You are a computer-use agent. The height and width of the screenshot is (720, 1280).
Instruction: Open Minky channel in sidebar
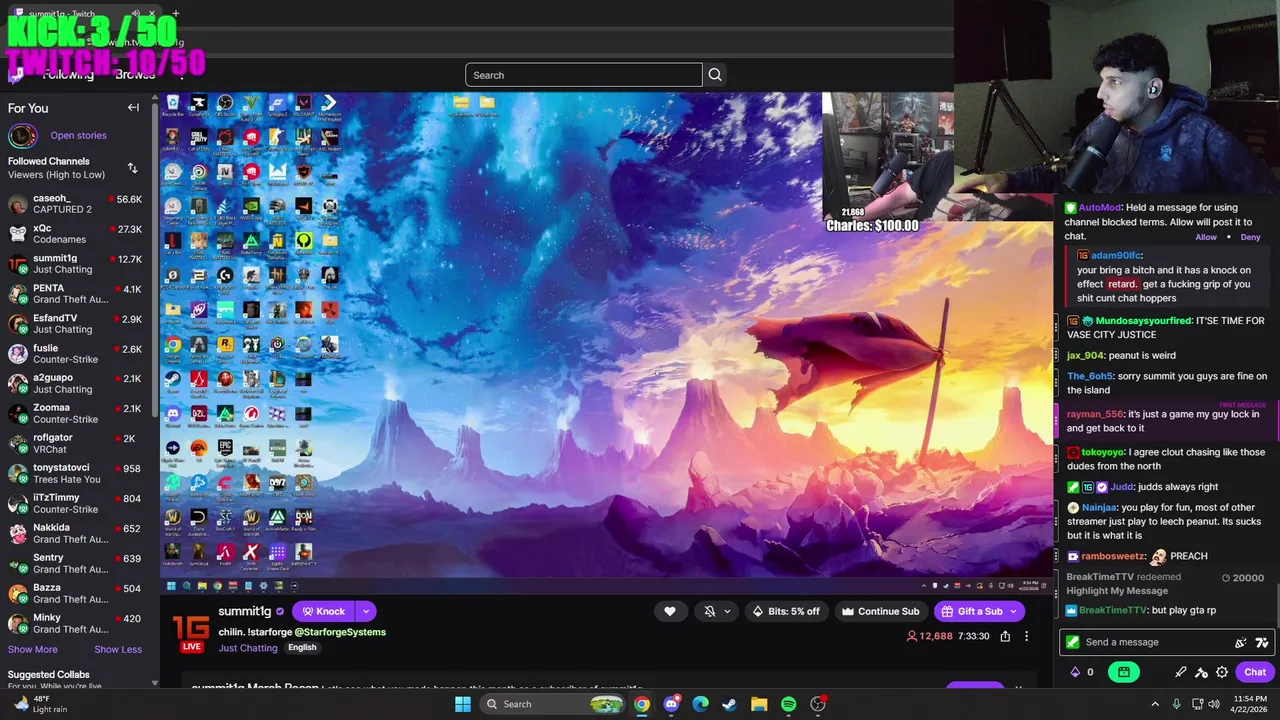pyautogui.click(x=77, y=623)
